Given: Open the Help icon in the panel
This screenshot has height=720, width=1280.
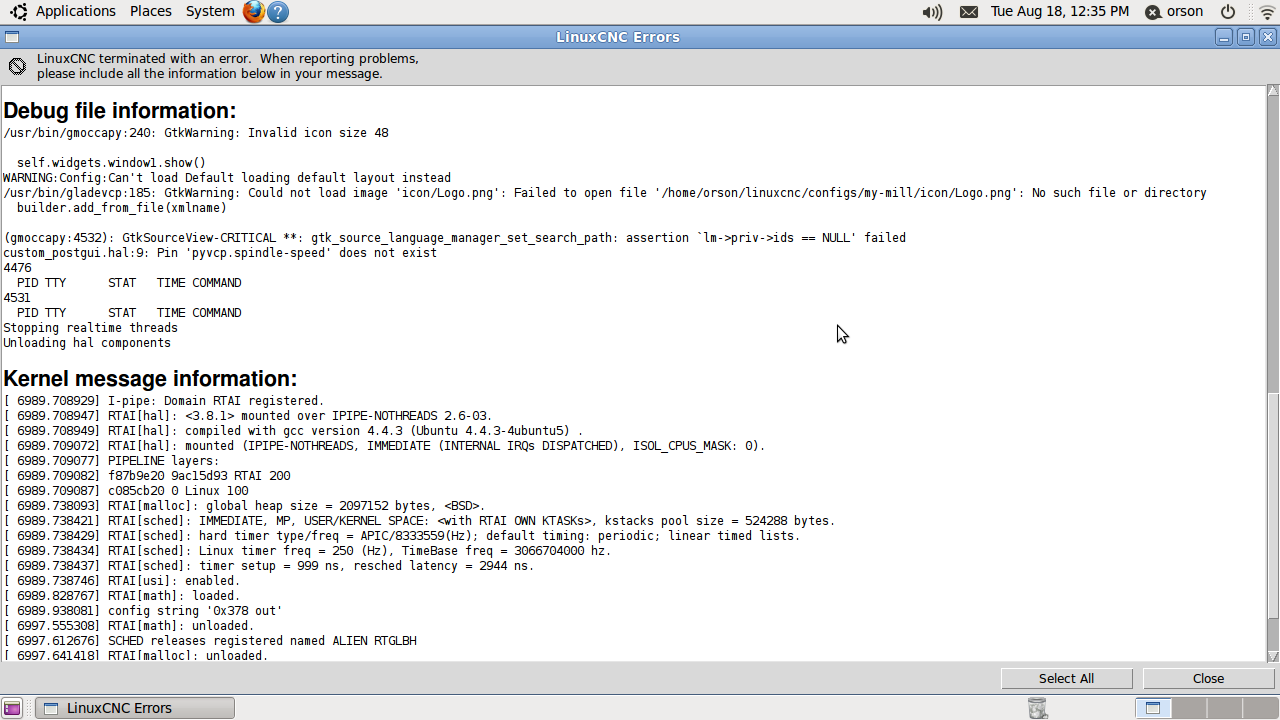Looking at the screenshot, I should tap(278, 12).
